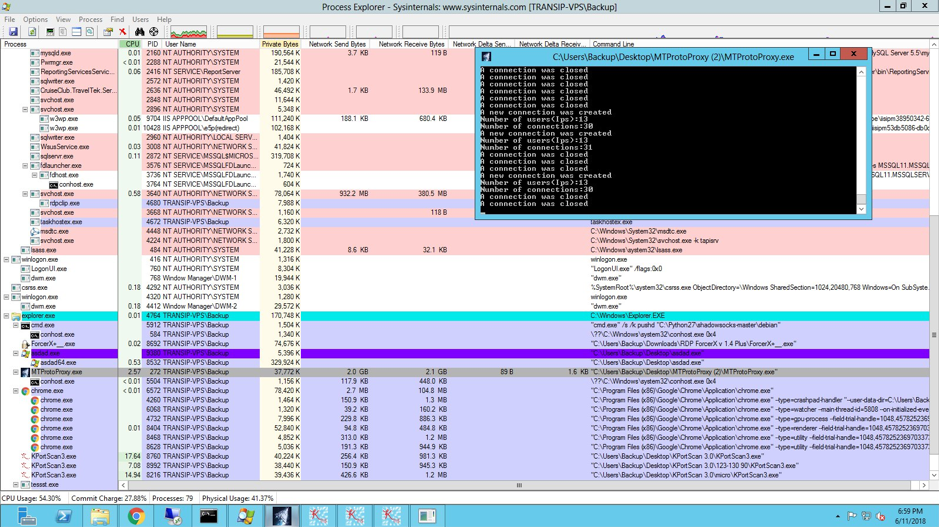Viewport: 939px width, 527px height.
Task: Open Server Manager from the taskbar
Action: [x=27, y=516]
